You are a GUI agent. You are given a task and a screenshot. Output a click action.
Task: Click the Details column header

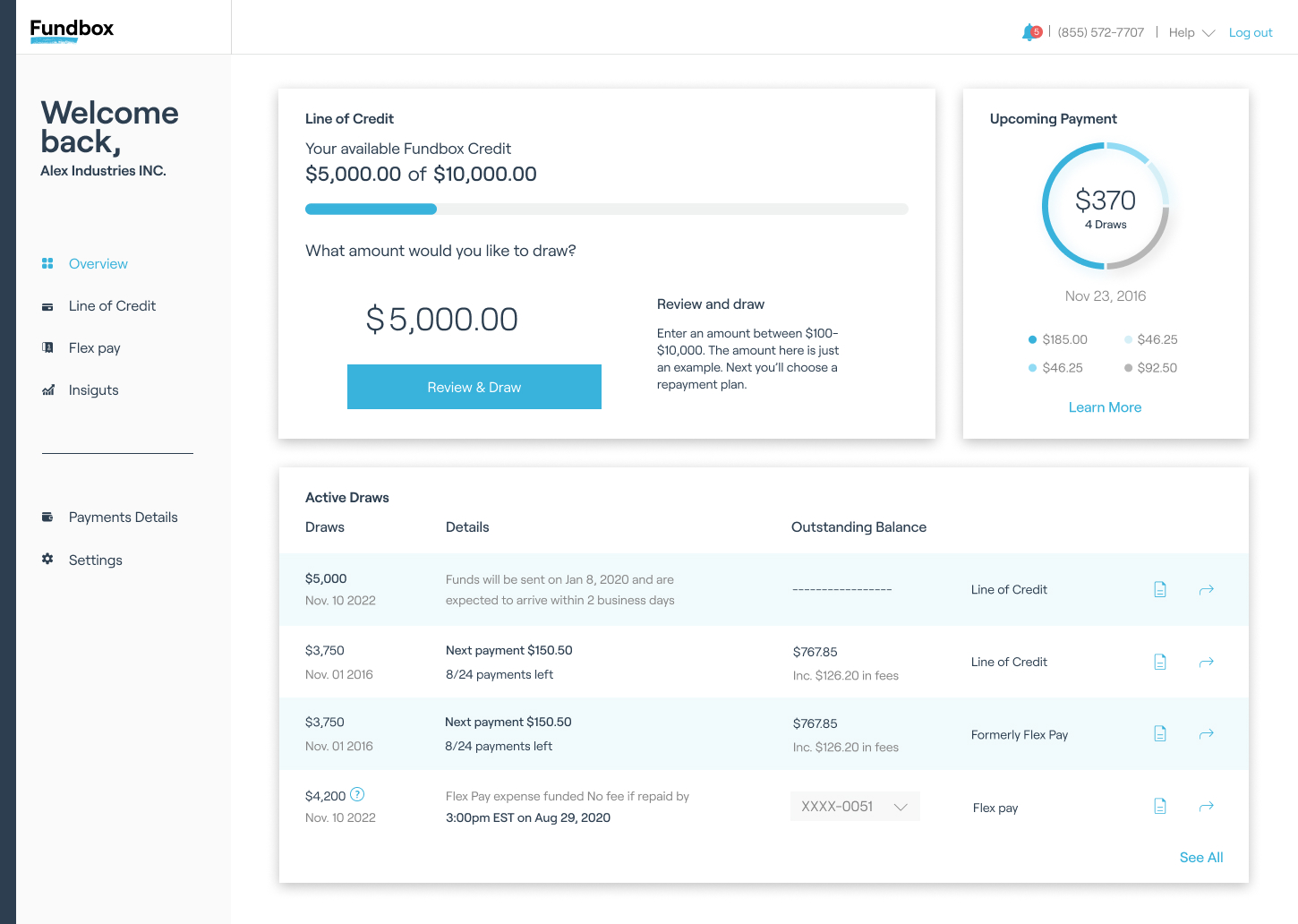(467, 527)
